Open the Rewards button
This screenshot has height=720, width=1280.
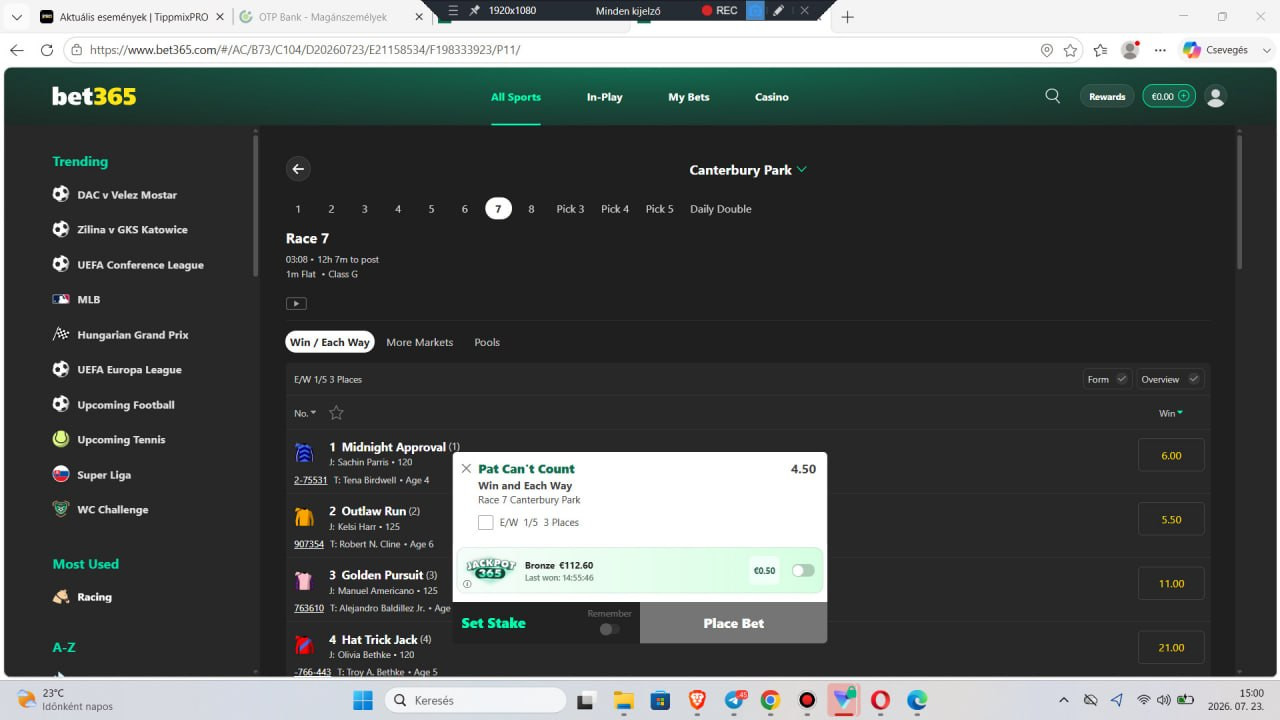tap(1107, 96)
